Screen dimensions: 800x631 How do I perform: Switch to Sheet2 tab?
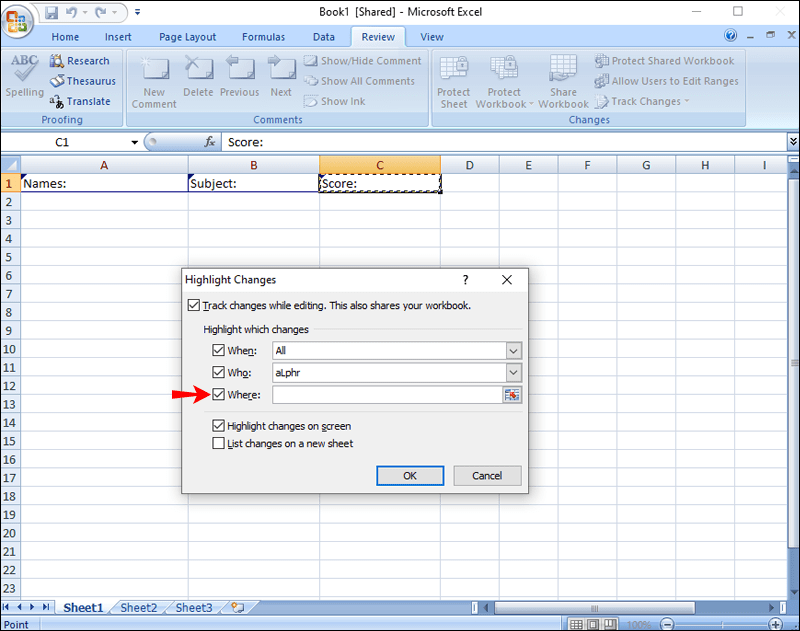click(x=138, y=608)
